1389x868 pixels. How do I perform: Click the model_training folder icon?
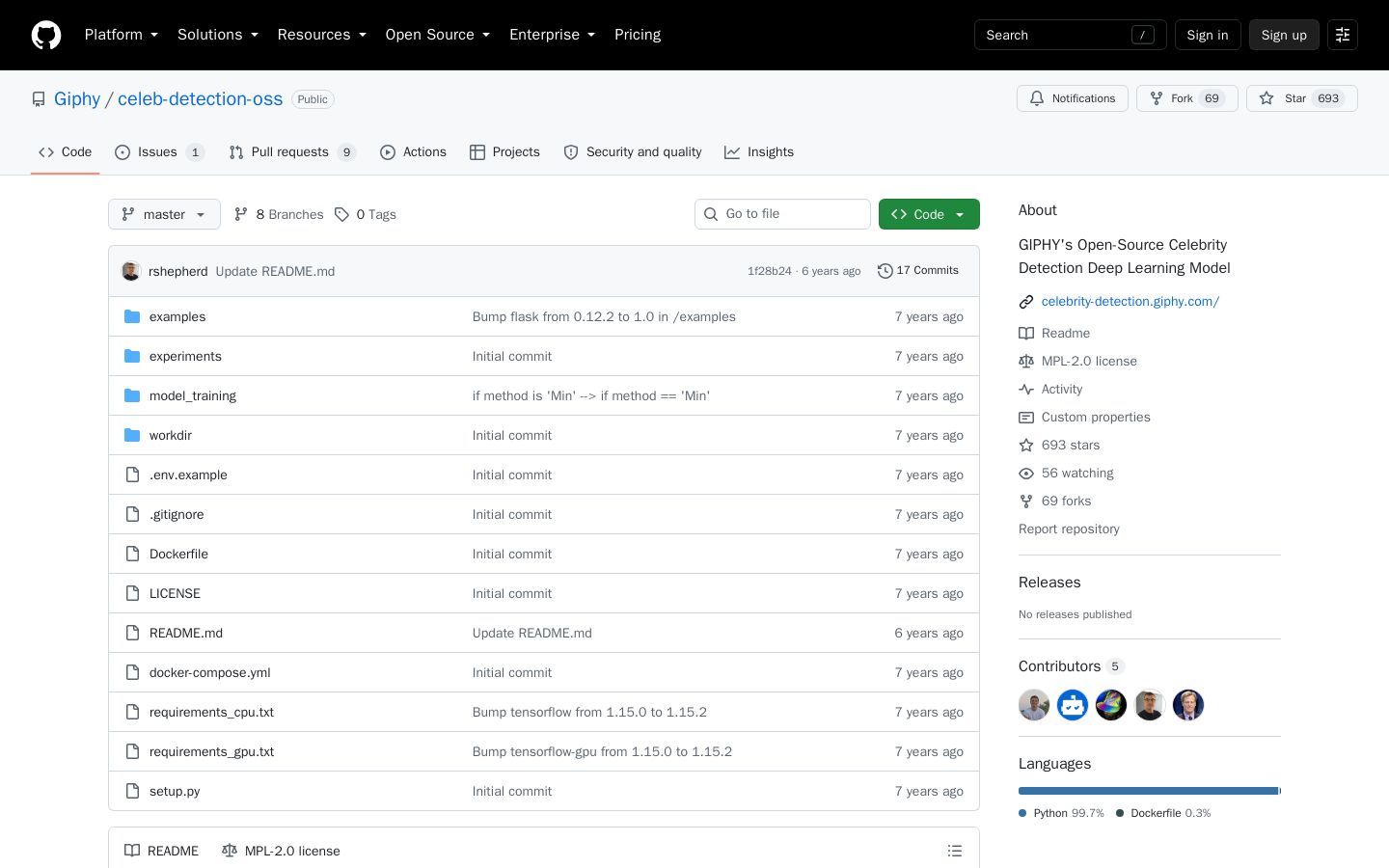[x=132, y=395]
